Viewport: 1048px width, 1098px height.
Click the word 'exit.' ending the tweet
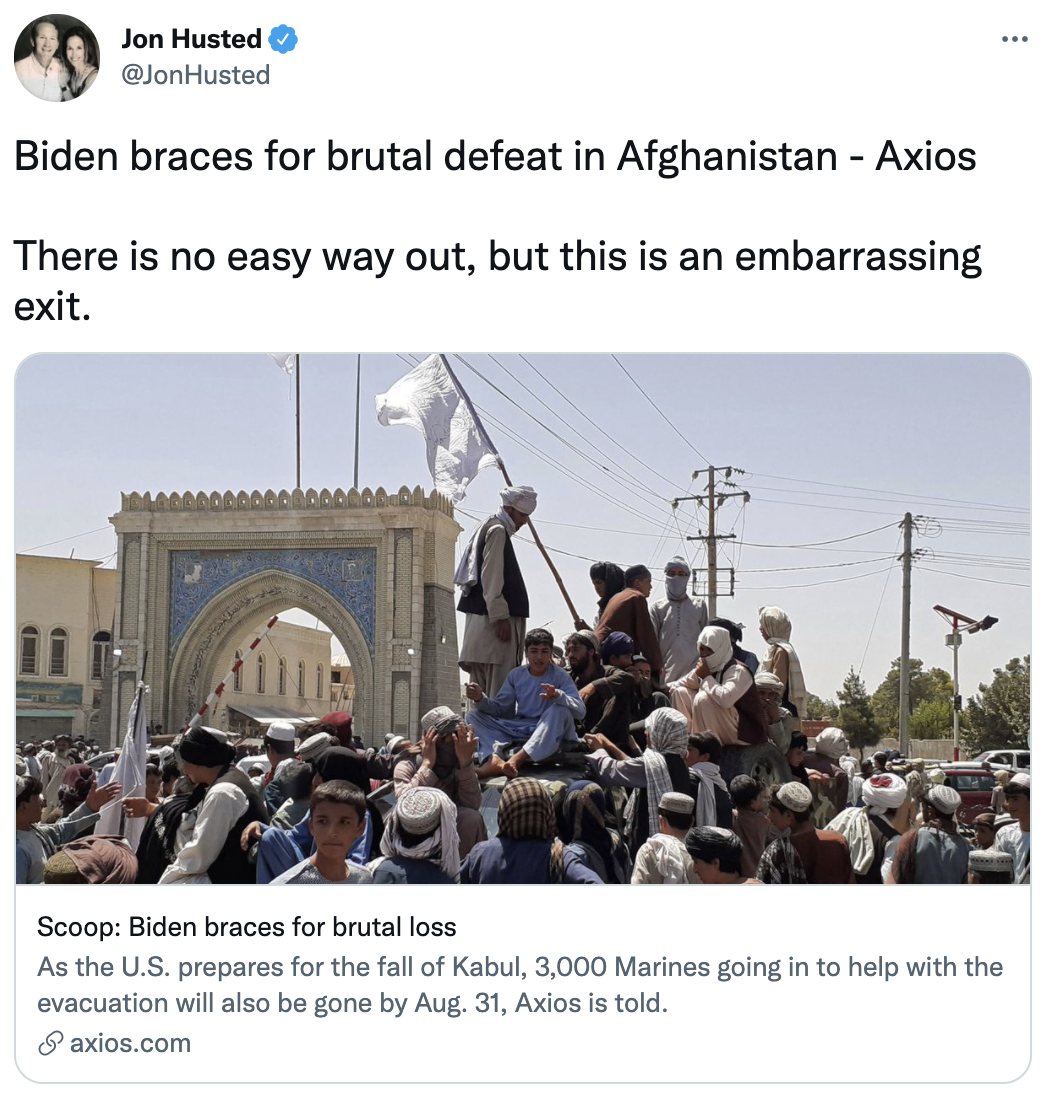53,306
